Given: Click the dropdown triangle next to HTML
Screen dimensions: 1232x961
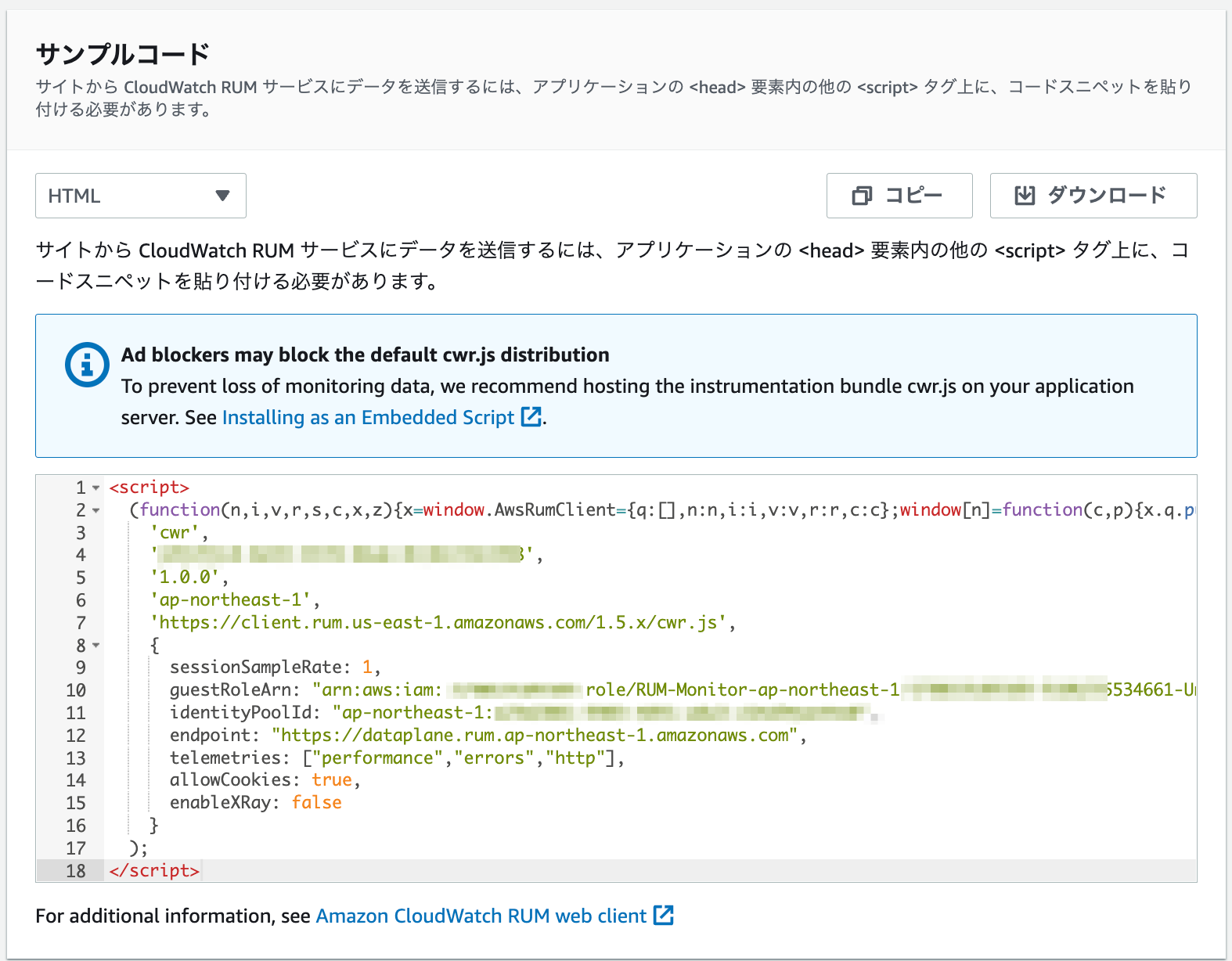Looking at the screenshot, I should click(223, 196).
